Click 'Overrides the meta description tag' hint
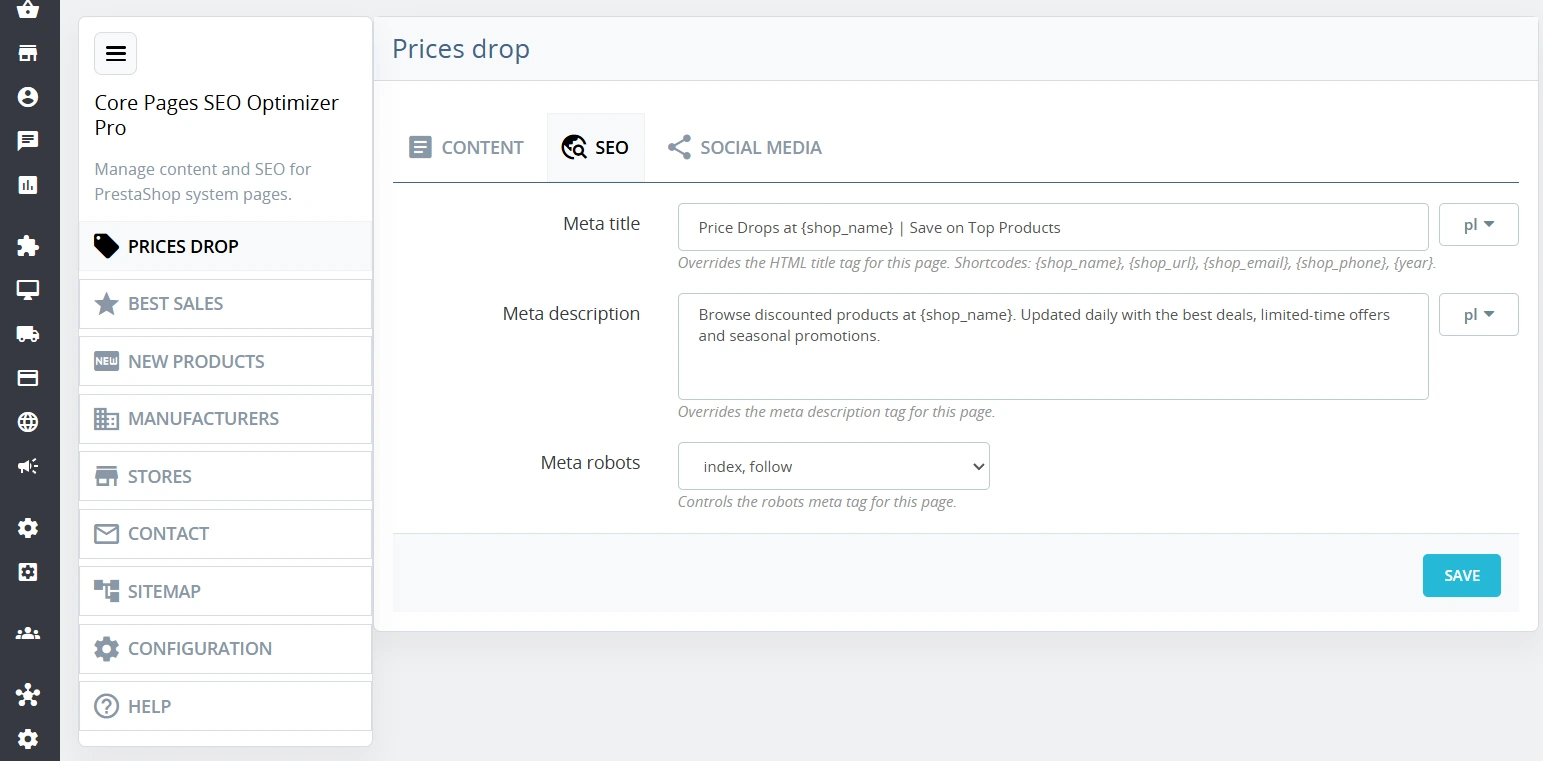 [x=836, y=412]
